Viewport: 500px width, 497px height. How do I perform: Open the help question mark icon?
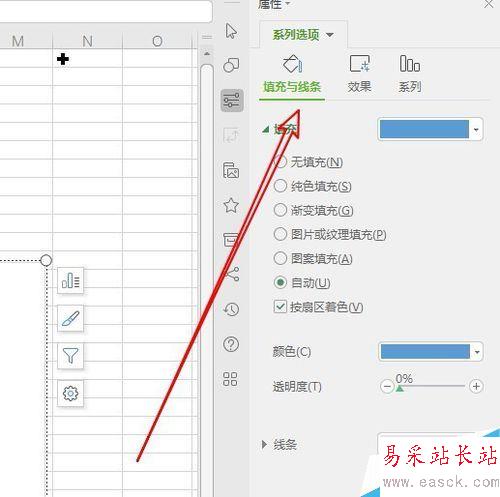[x=231, y=344]
